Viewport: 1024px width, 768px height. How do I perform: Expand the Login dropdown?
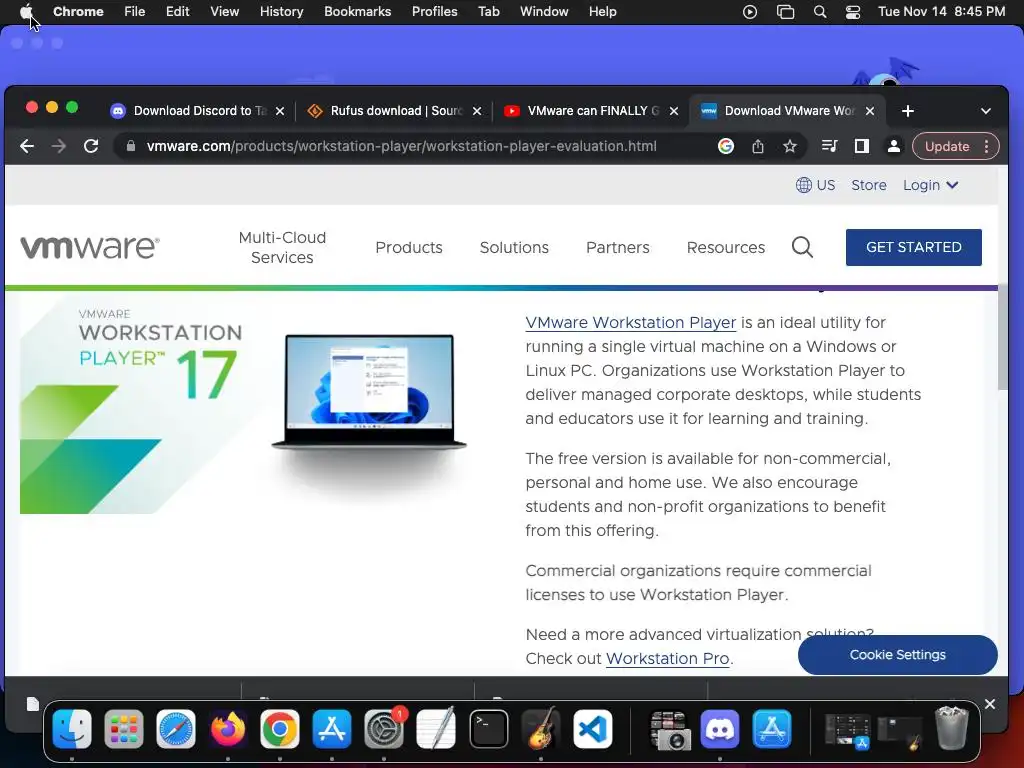930,185
